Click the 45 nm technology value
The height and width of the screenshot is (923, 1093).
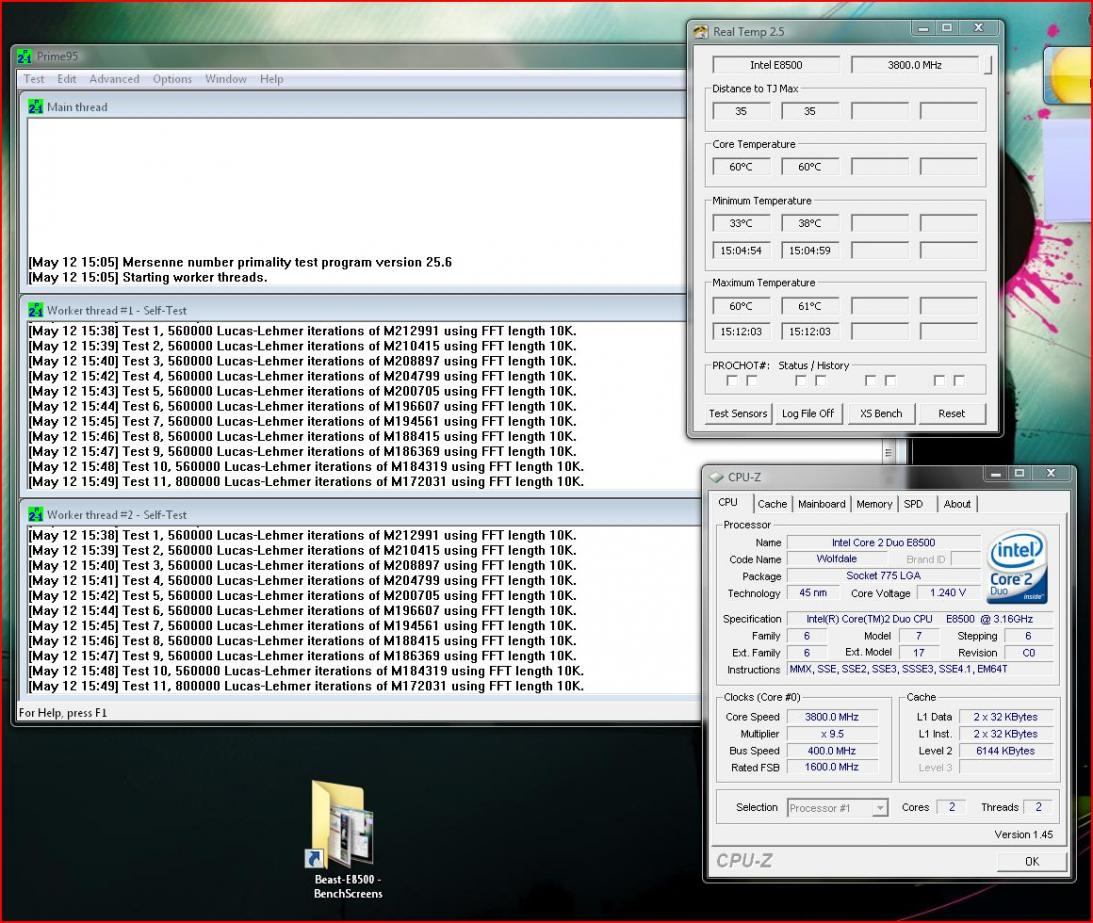[813, 593]
